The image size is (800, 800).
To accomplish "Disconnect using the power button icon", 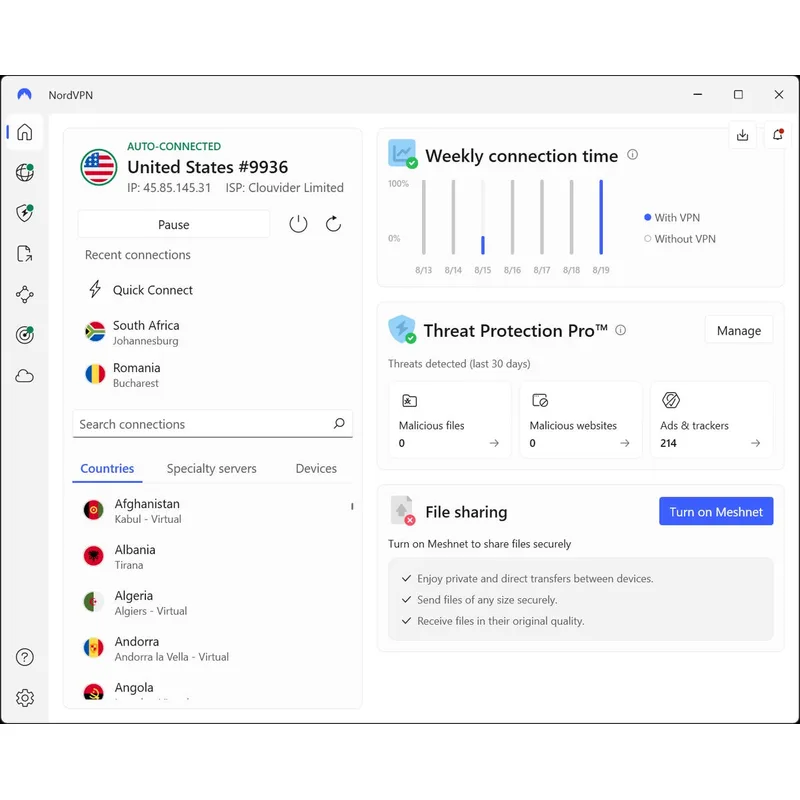I will coord(298,224).
